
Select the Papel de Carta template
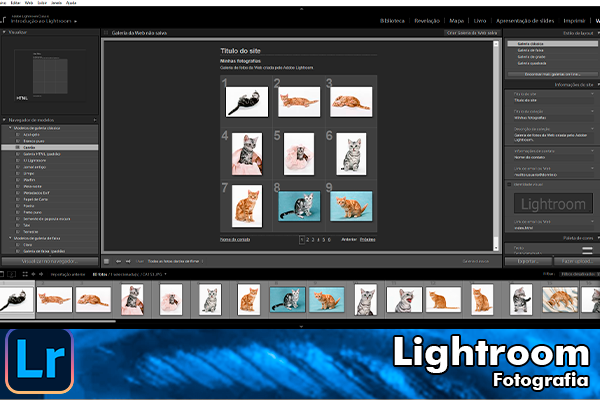click(36, 199)
